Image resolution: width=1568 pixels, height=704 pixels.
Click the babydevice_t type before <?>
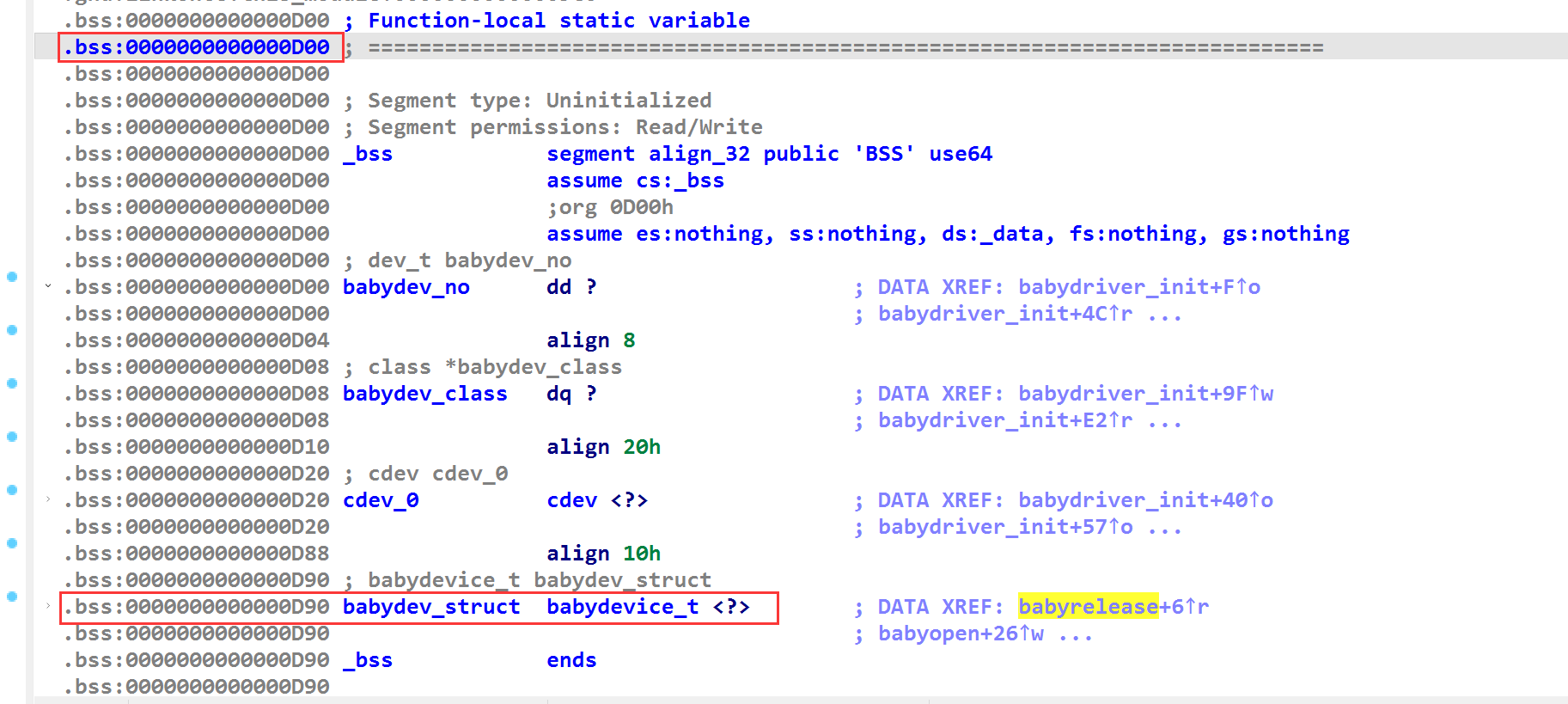(623, 607)
